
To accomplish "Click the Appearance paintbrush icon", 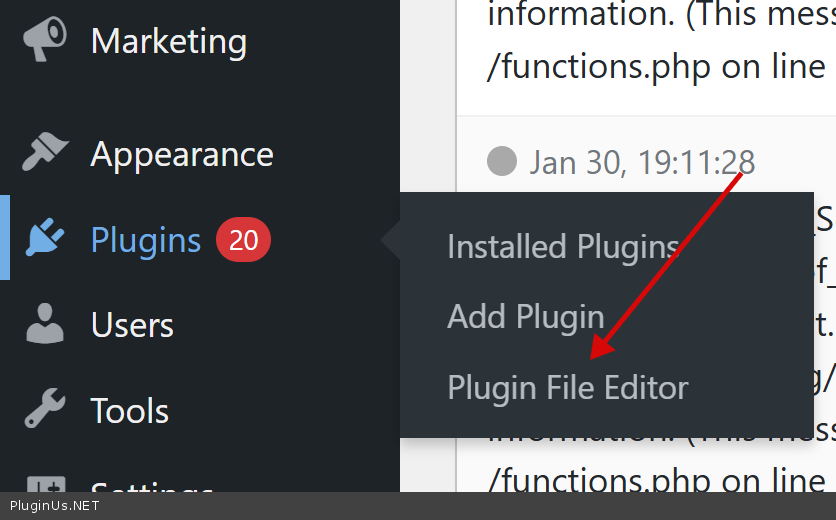I will tap(44, 154).
